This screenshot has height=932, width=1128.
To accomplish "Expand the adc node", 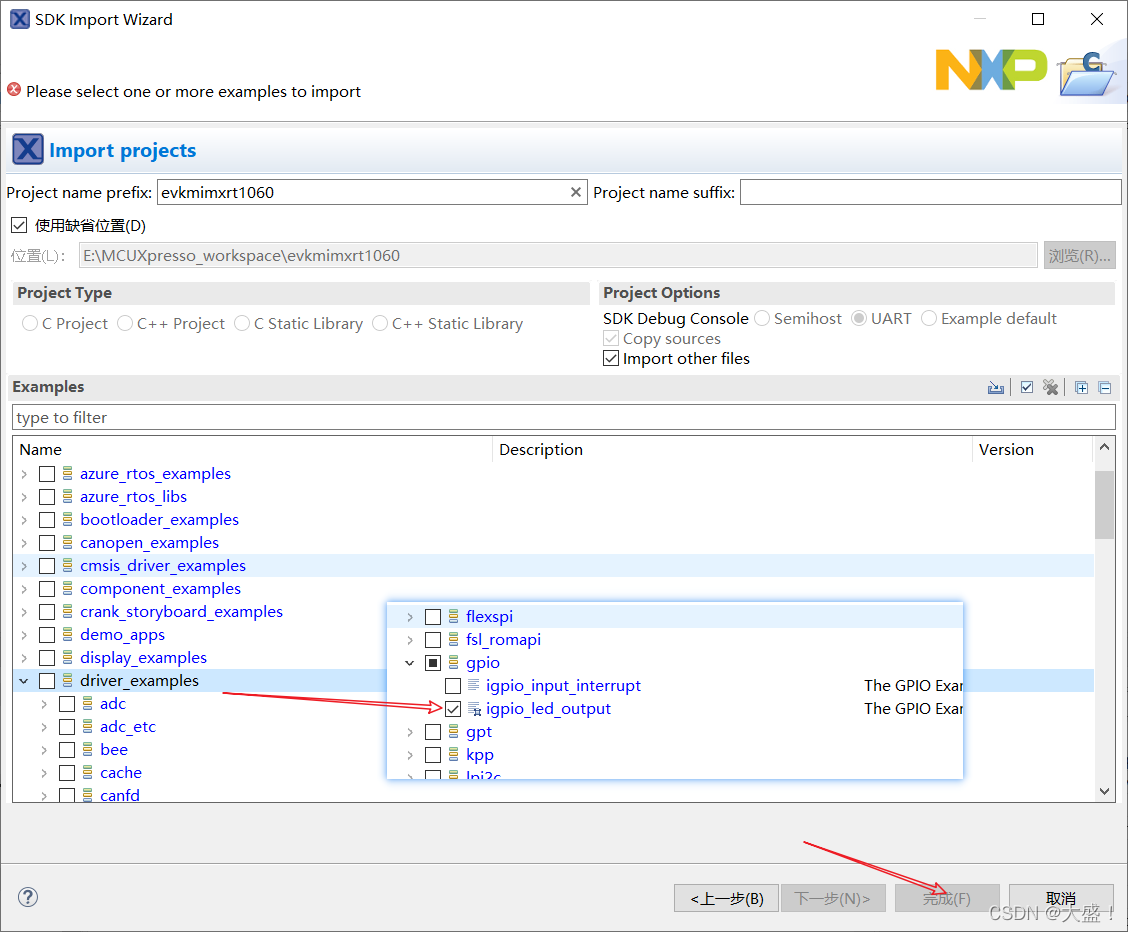I will [x=44, y=704].
